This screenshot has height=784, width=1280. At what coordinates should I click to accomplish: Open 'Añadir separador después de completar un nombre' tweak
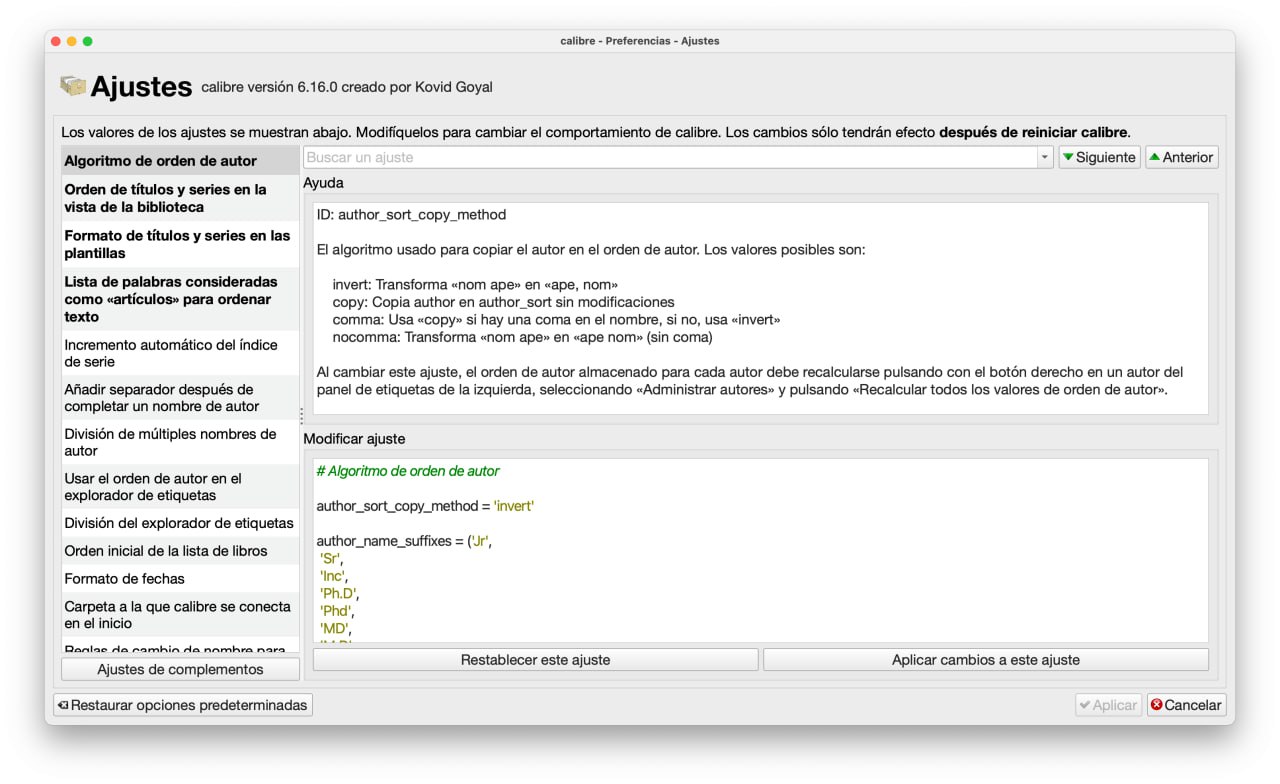(x=180, y=398)
